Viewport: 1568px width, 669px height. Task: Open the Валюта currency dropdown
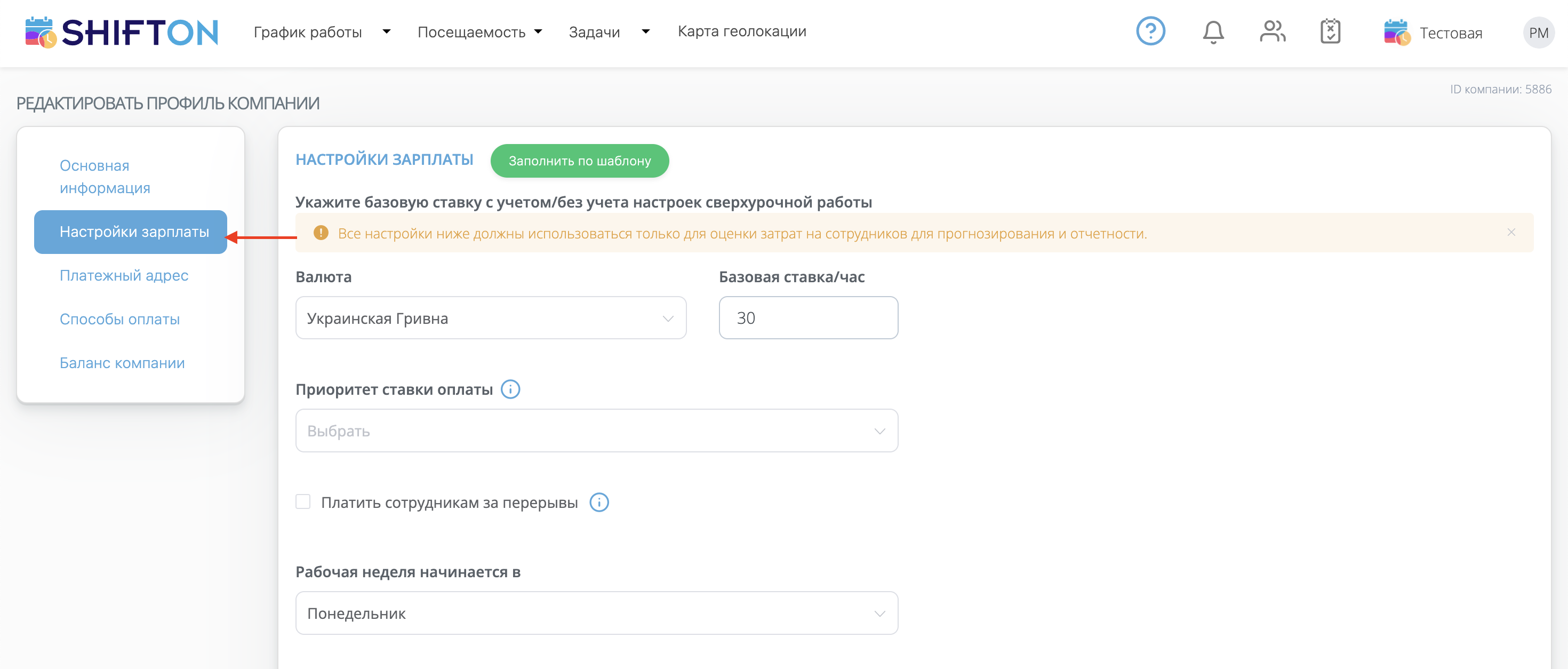491,318
